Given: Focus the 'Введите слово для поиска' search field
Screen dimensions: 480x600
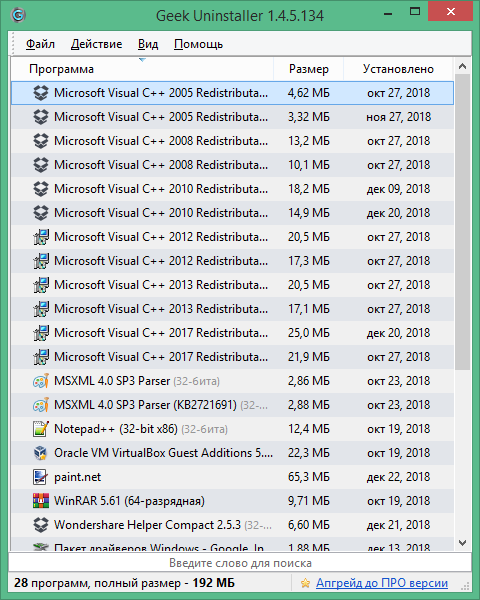Looking at the screenshot, I should tap(240, 563).
